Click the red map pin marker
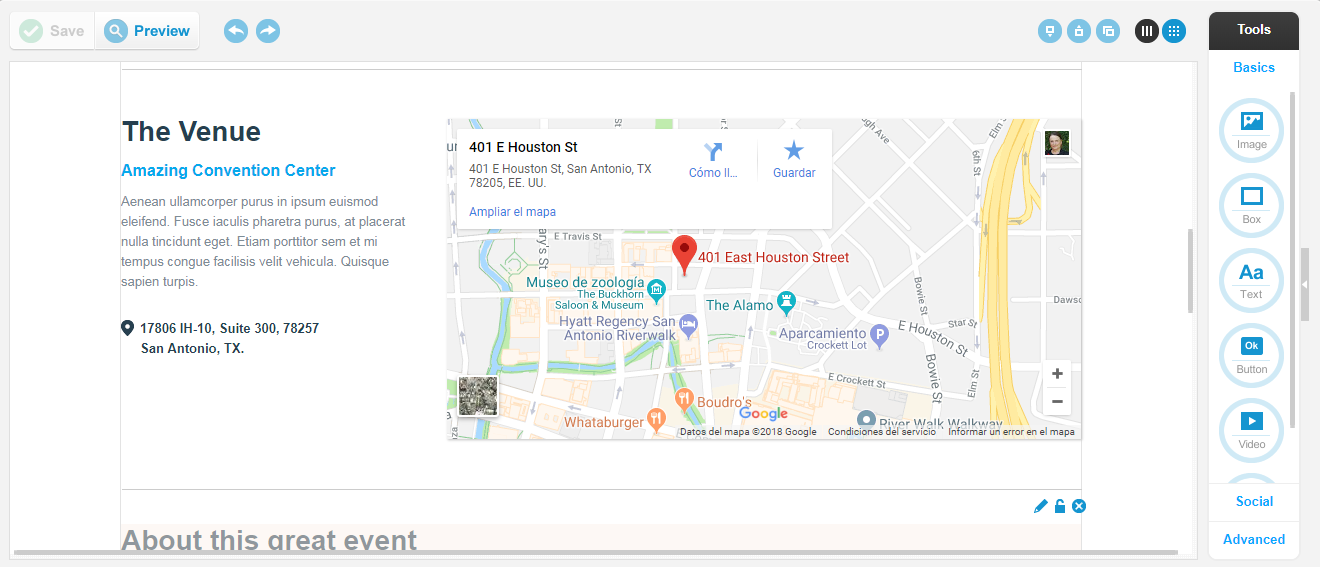This screenshot has width=1320, height=567. pyautogui.click(x=684, y=255)
